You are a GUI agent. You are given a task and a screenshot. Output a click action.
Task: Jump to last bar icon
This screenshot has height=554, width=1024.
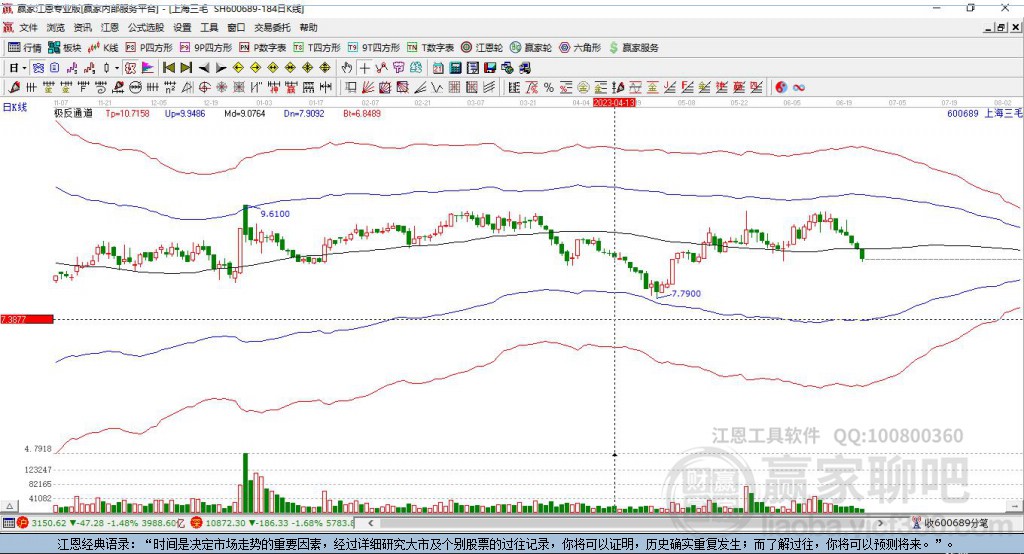(186, 68)
